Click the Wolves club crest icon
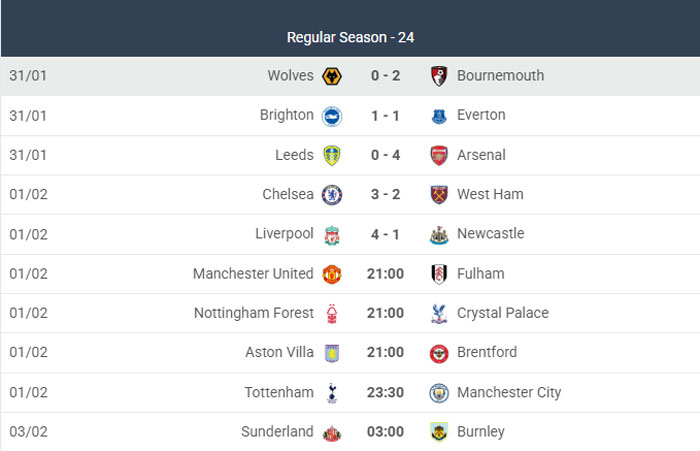 point(332,76)
